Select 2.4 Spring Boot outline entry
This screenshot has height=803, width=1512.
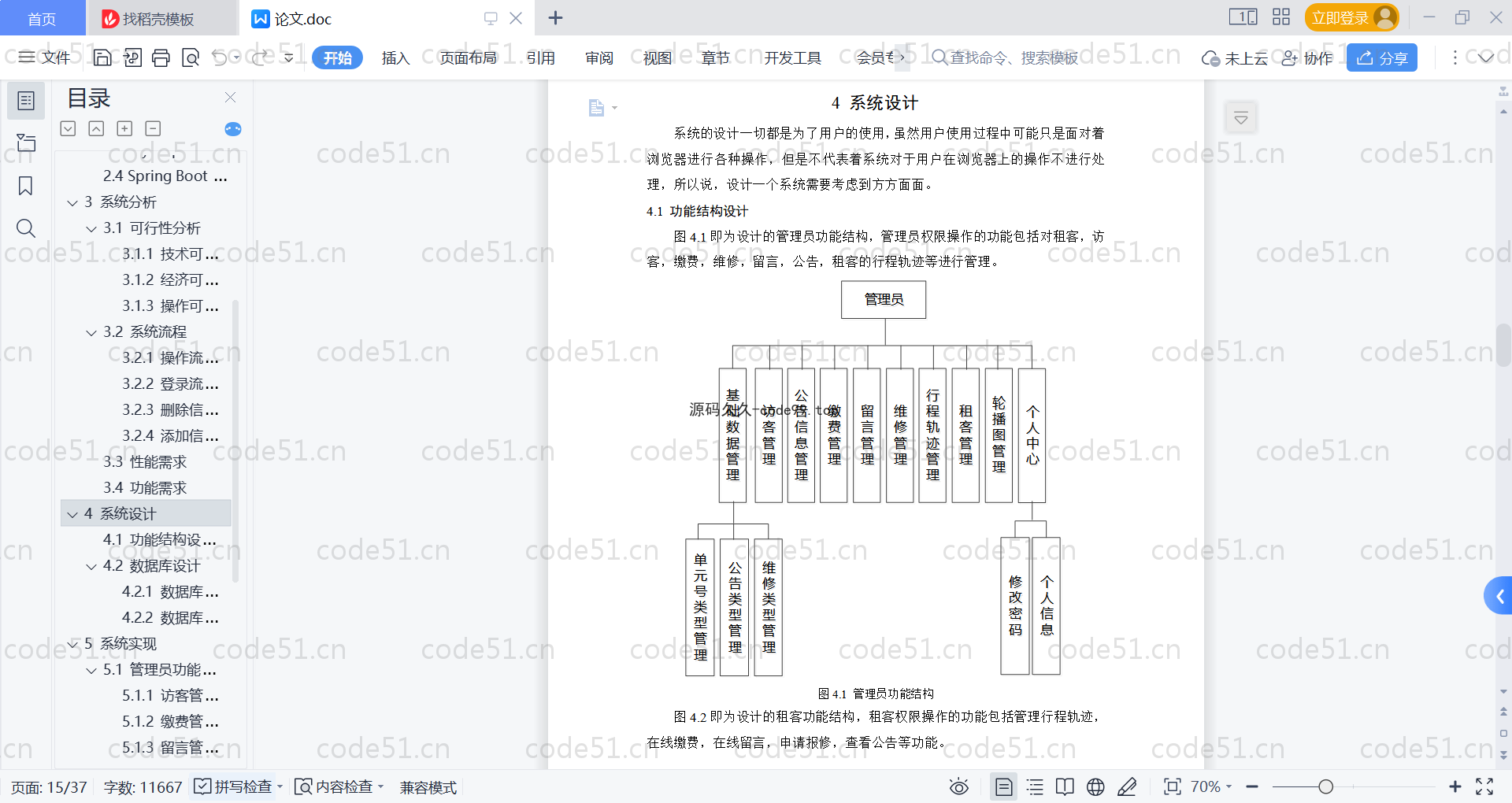(x=165, y=176)
